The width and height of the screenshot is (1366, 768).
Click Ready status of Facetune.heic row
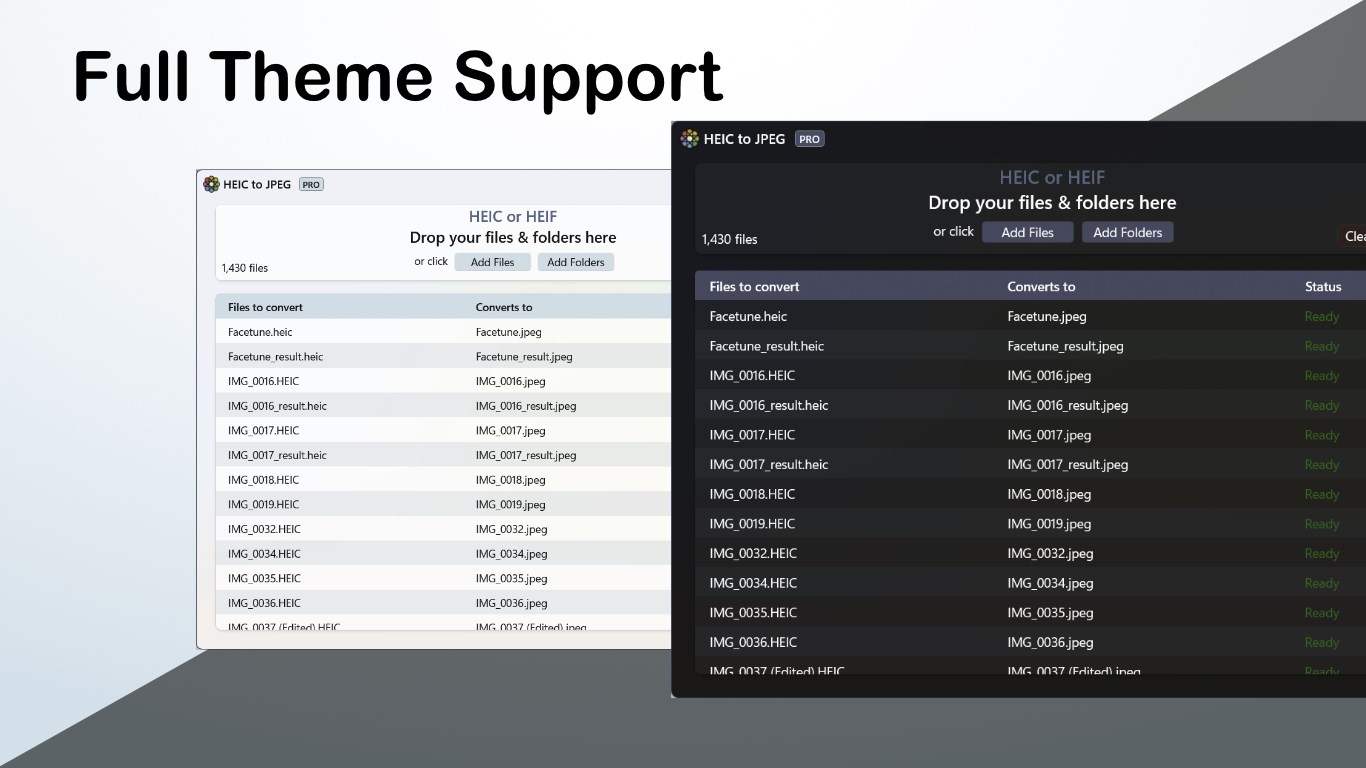coord(1322,316)
